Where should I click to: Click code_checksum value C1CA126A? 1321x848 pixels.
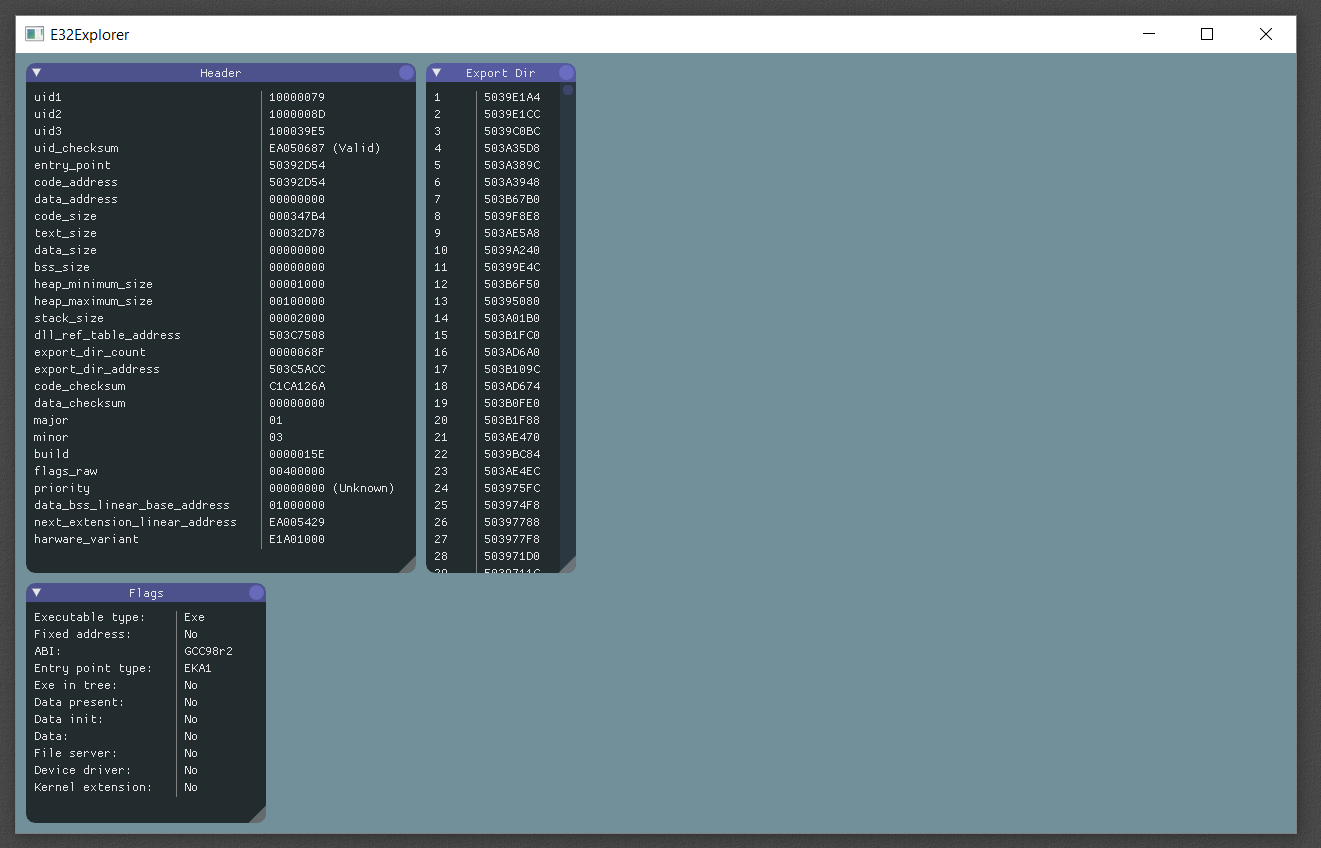[297, 386]
